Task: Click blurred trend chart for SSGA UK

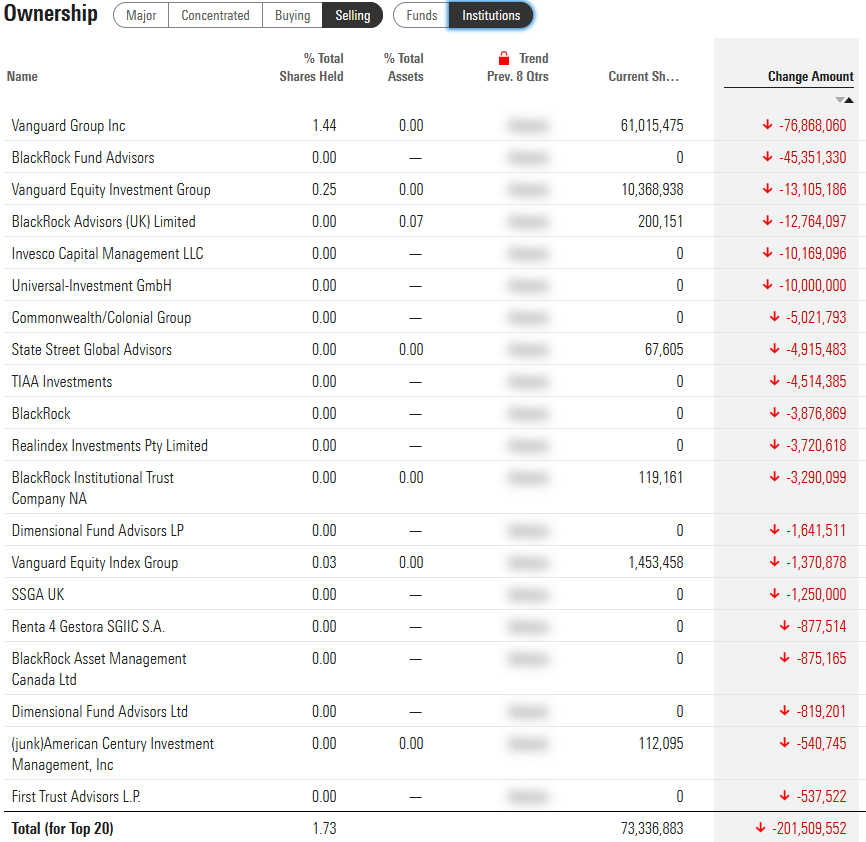Action: 528,595
